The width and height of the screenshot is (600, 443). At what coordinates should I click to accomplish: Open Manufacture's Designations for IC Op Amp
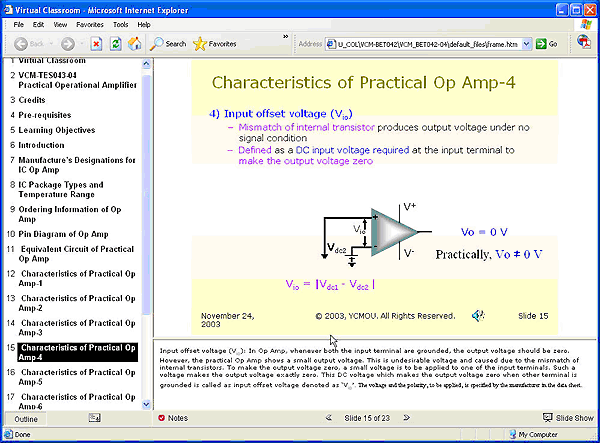tap(77, 165)
